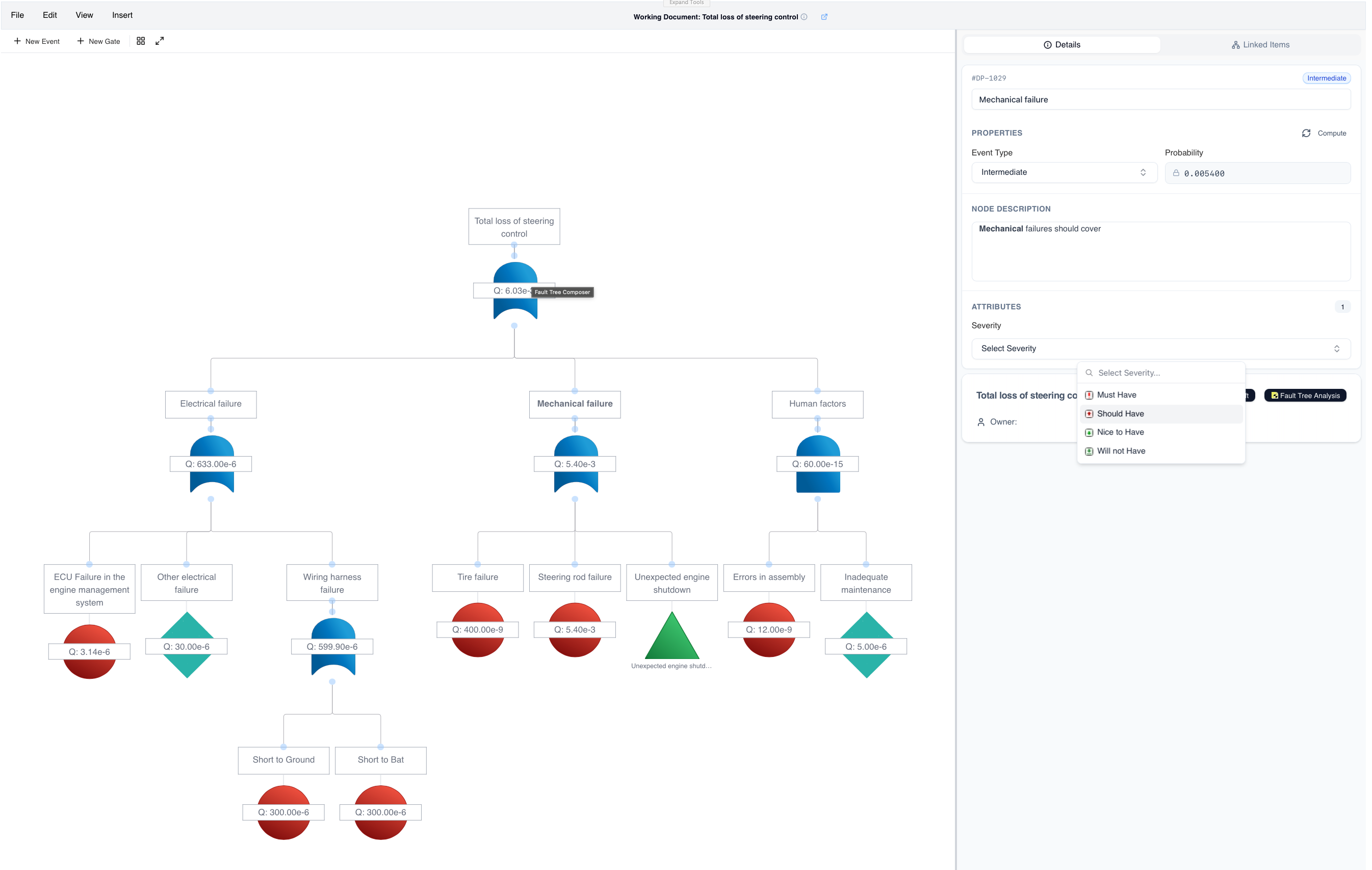Click the Select Severity search field
Image resolution: width=1372 pixels, height=870 pixels.
coord(1165,373)
